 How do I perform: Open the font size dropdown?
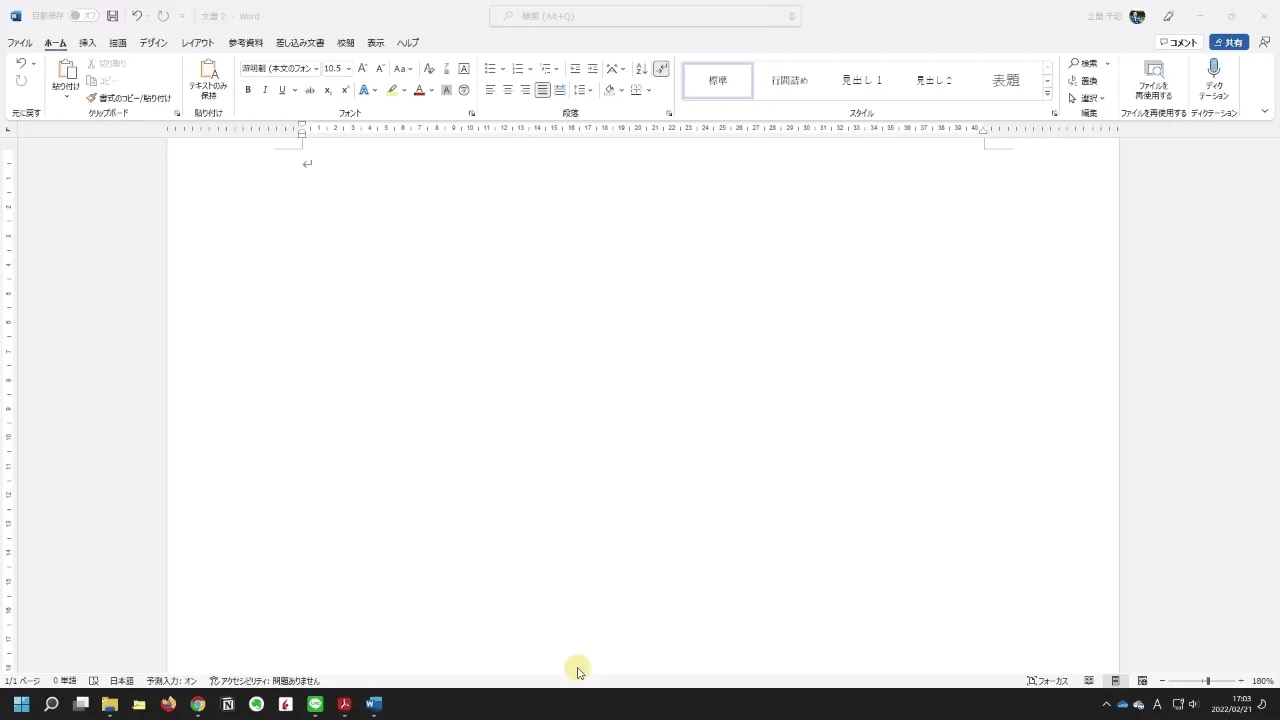[338, 68]
